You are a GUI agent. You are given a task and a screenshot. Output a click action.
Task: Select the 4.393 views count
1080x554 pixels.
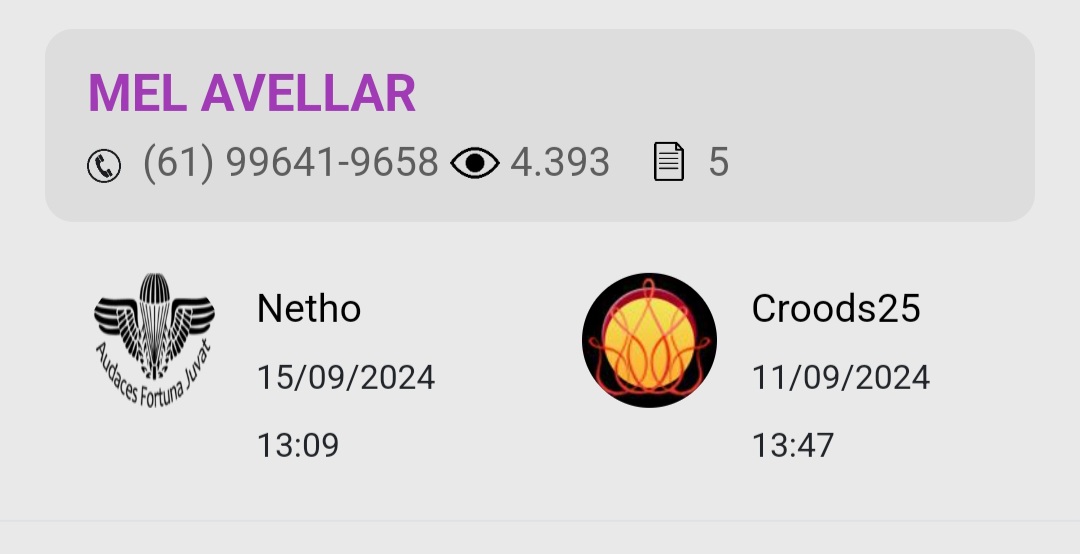tap(560, 163)
